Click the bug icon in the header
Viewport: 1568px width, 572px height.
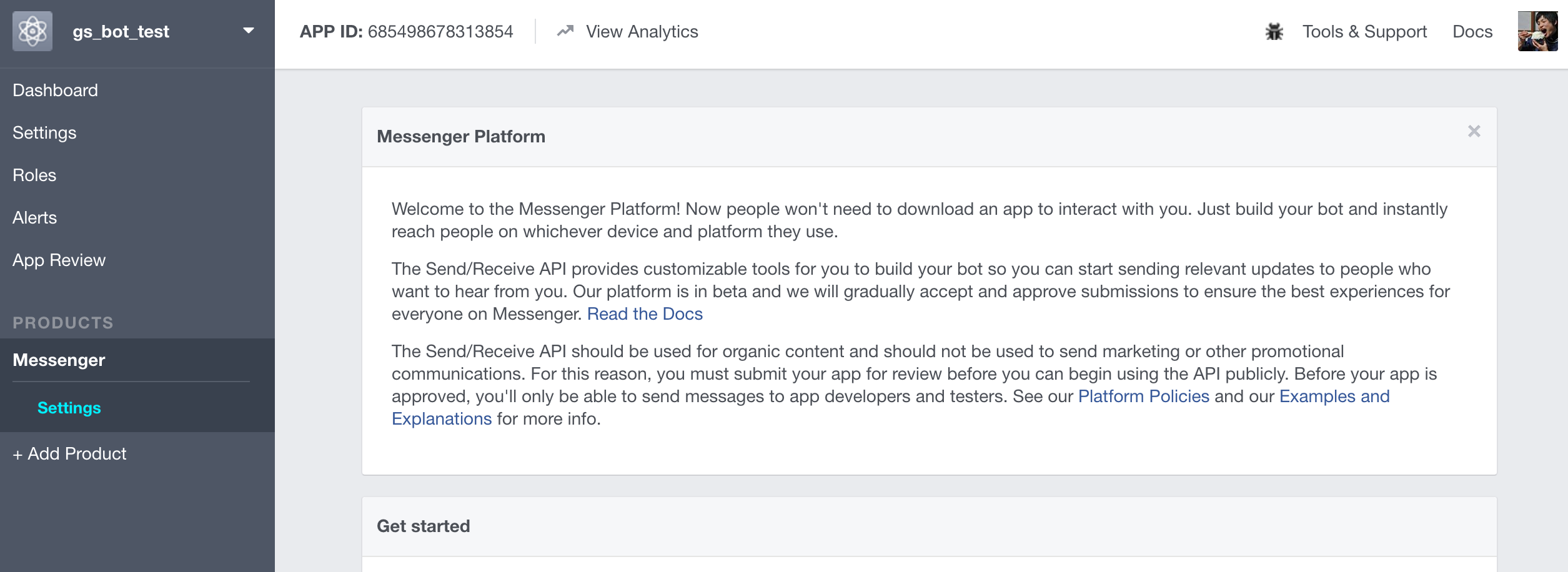tap(1274, 32)
